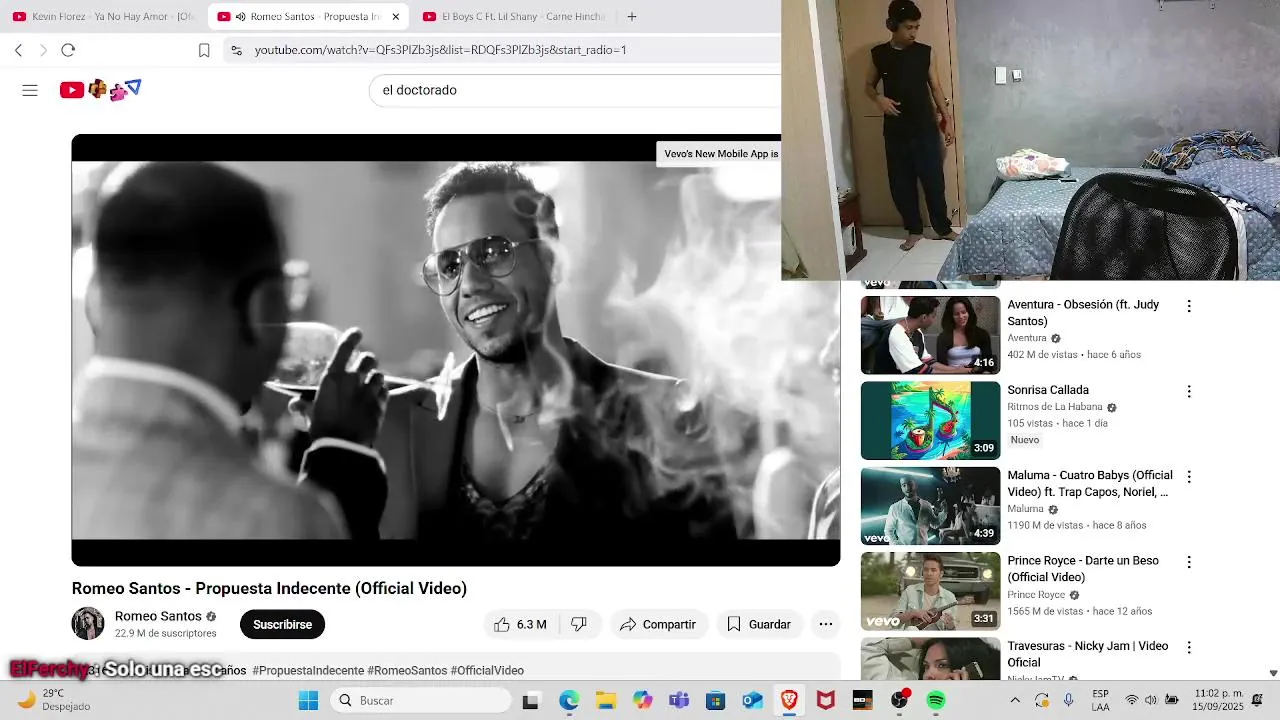Open the Romeo Santos channel name link
This screenshot has width=1280, height=720.
158,616
